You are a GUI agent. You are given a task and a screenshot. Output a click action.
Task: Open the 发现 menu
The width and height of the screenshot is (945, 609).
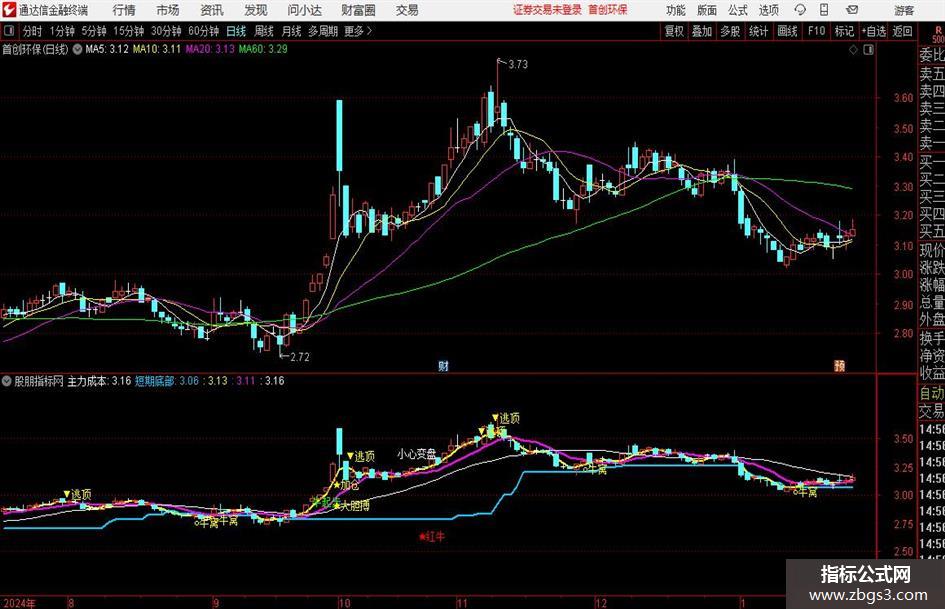[256, 10]
